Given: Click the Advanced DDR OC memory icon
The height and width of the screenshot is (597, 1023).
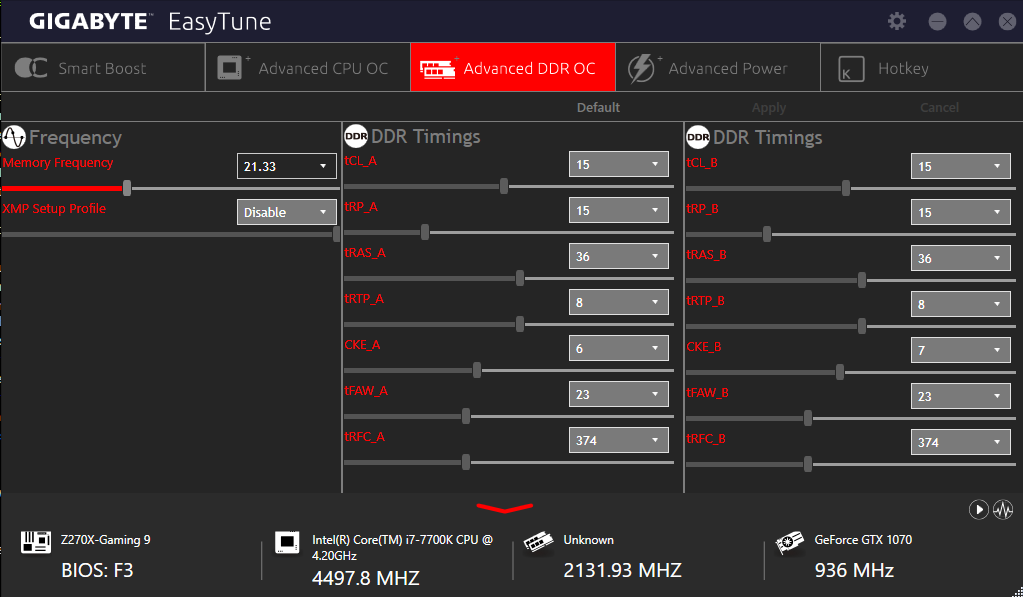Looking at the screenshot, I should click(438, 69).
